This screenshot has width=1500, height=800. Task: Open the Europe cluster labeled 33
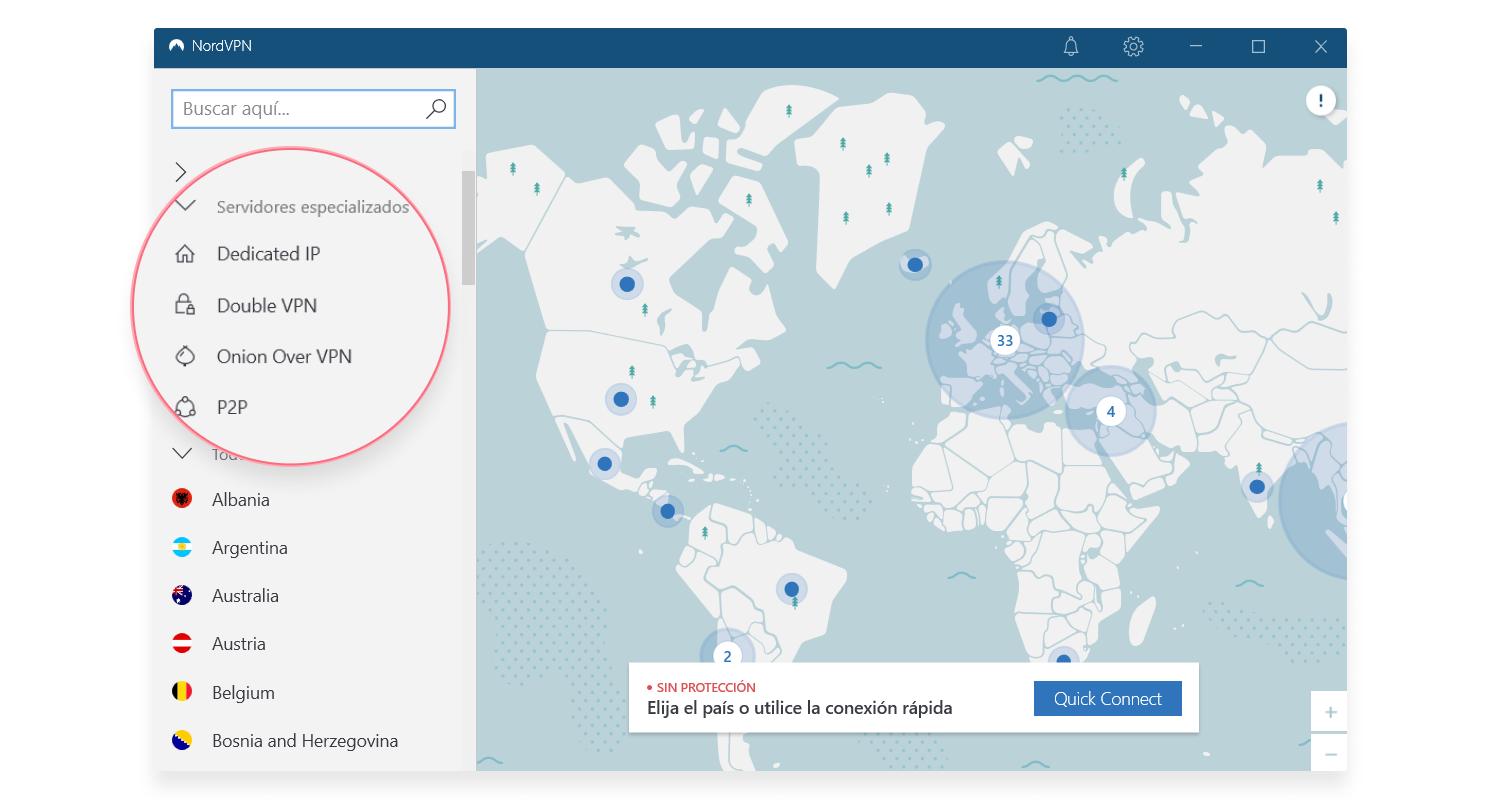pyautogui.click(x=1005, y=340)
